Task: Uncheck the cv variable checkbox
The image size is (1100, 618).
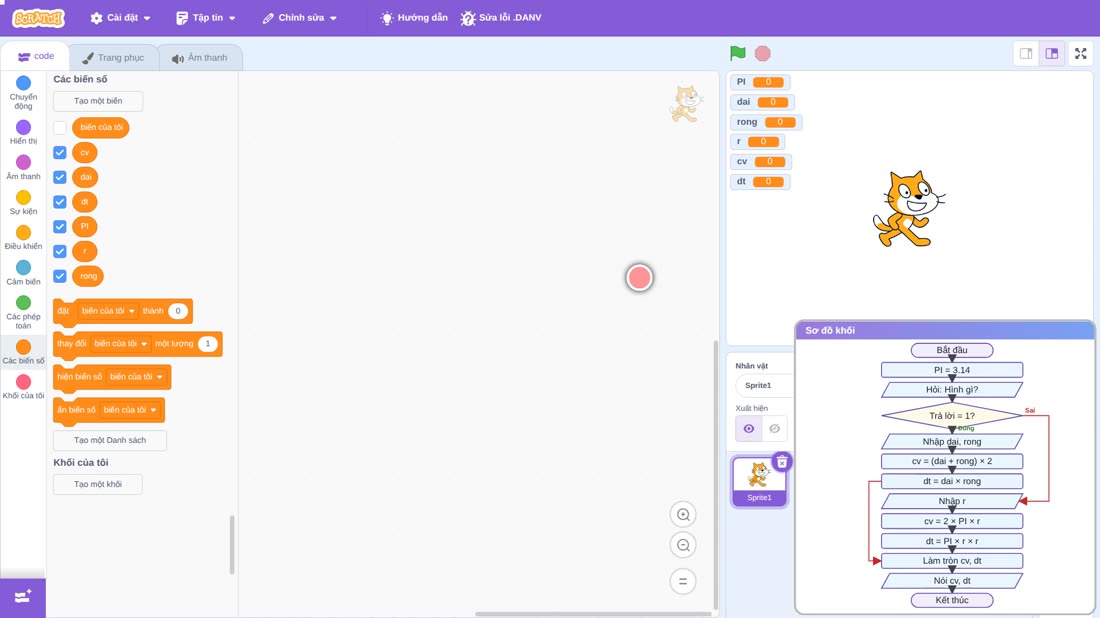Action: pyautogui.click(x=60, y=152)
